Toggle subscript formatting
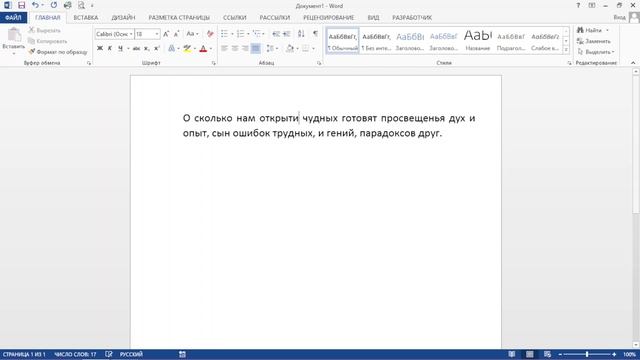640x360 pixels. pos(147,48)
